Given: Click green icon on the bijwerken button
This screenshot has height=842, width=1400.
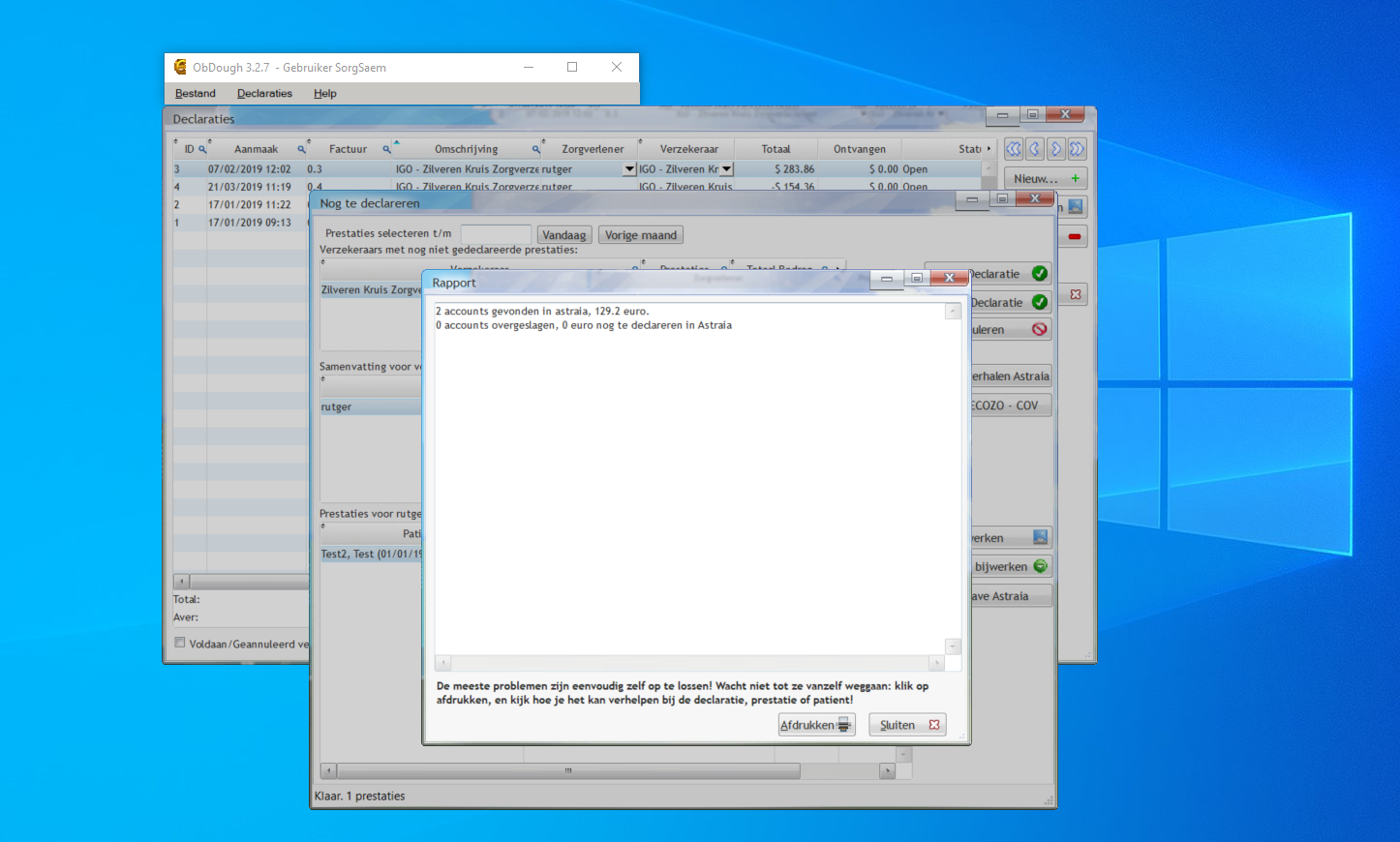Looking at the screenshot, I should coord(1040,566).
